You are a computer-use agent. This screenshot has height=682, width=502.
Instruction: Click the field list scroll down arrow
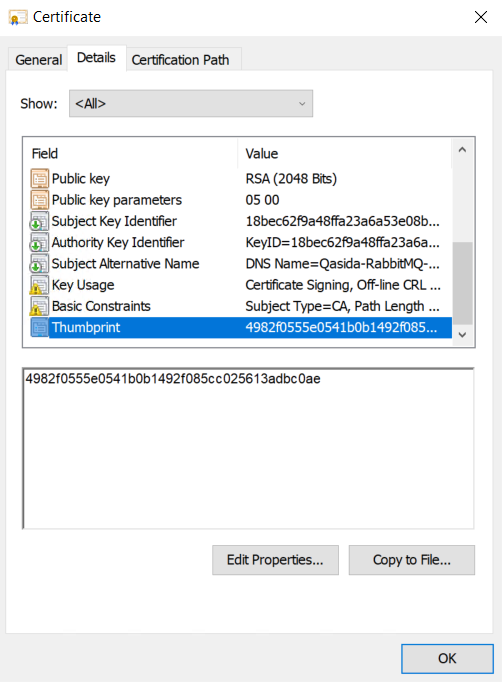(462, 335)
